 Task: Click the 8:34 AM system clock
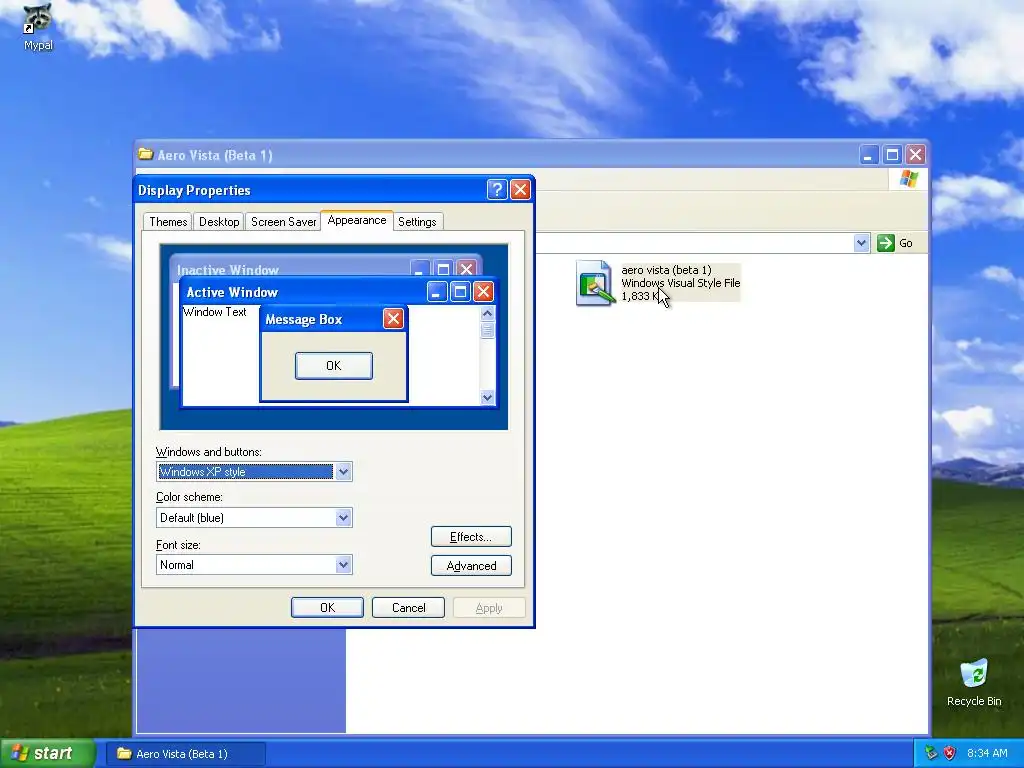pyautogui.click(x=987, y=753)
